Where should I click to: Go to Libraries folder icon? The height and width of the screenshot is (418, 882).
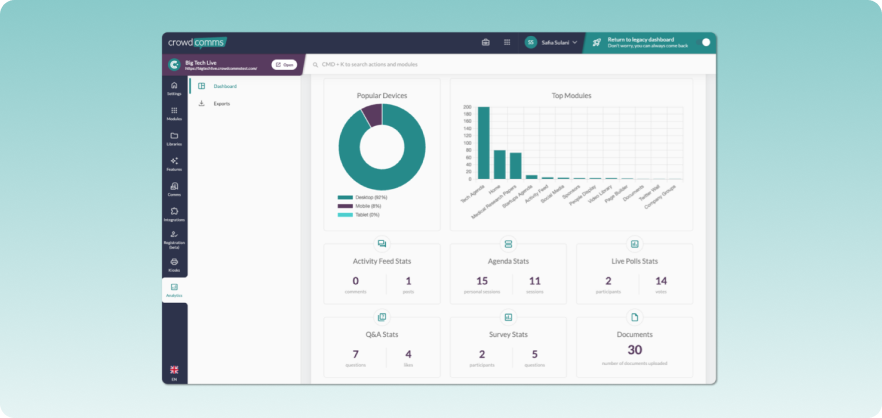174,138
